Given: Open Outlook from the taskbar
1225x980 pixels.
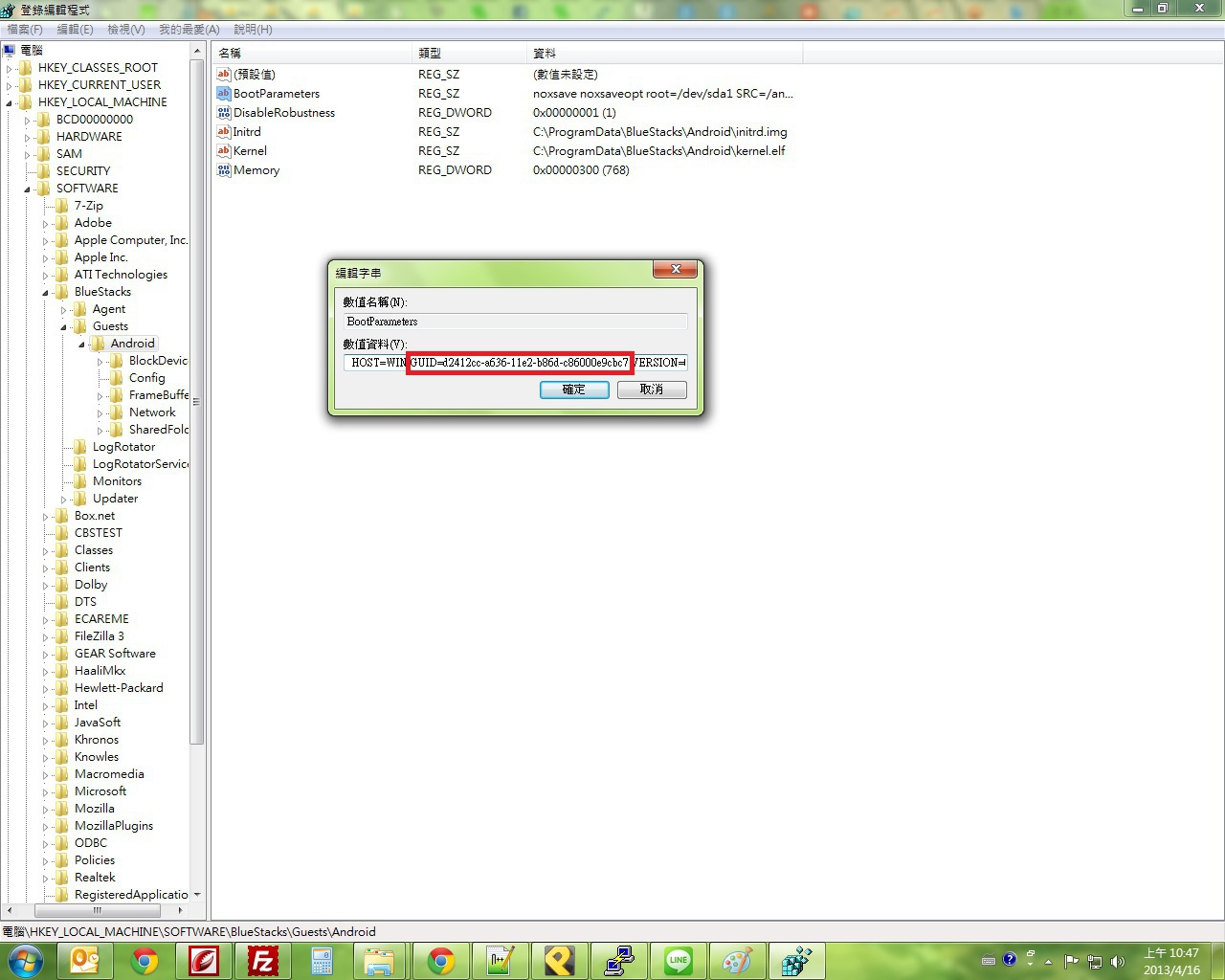Looking at the screenshot, I should pyautogui.click(x=85, y=961).
